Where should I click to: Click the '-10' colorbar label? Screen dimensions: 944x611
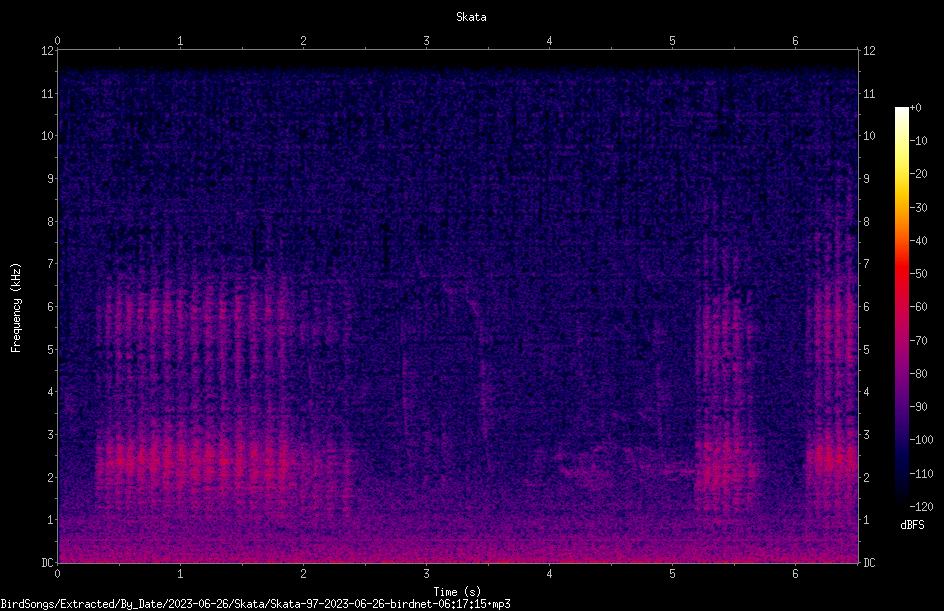[918, 141]
